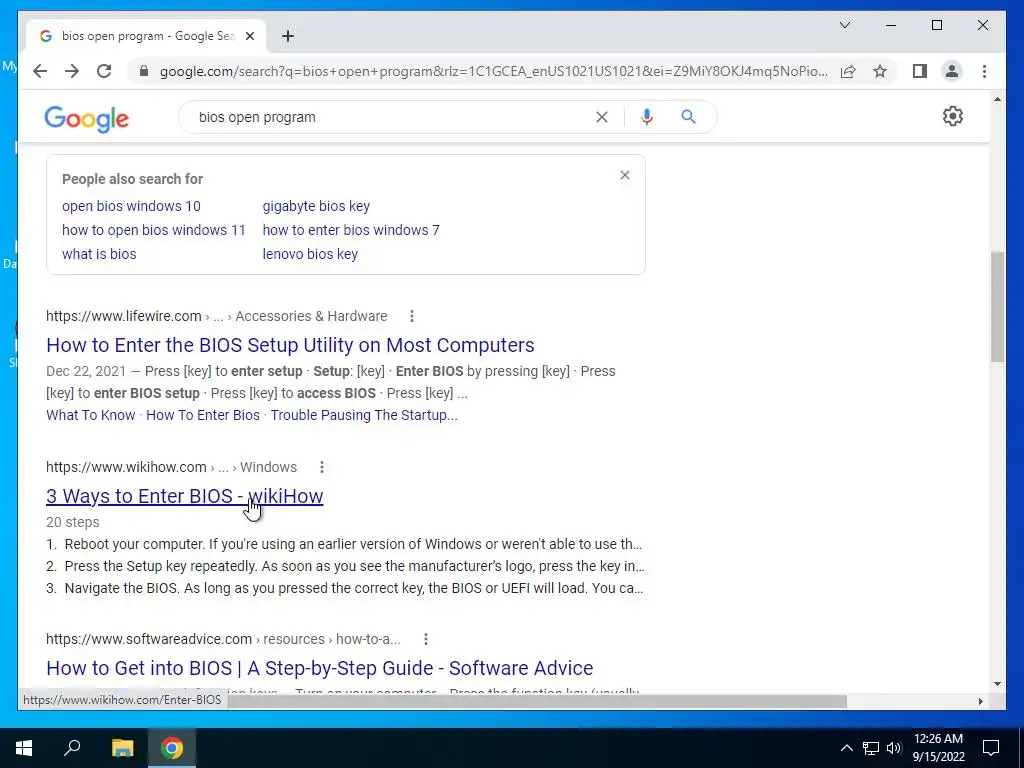Search for gigabyte bios key
1024x768 pixels.
click(x=316, y=206)
